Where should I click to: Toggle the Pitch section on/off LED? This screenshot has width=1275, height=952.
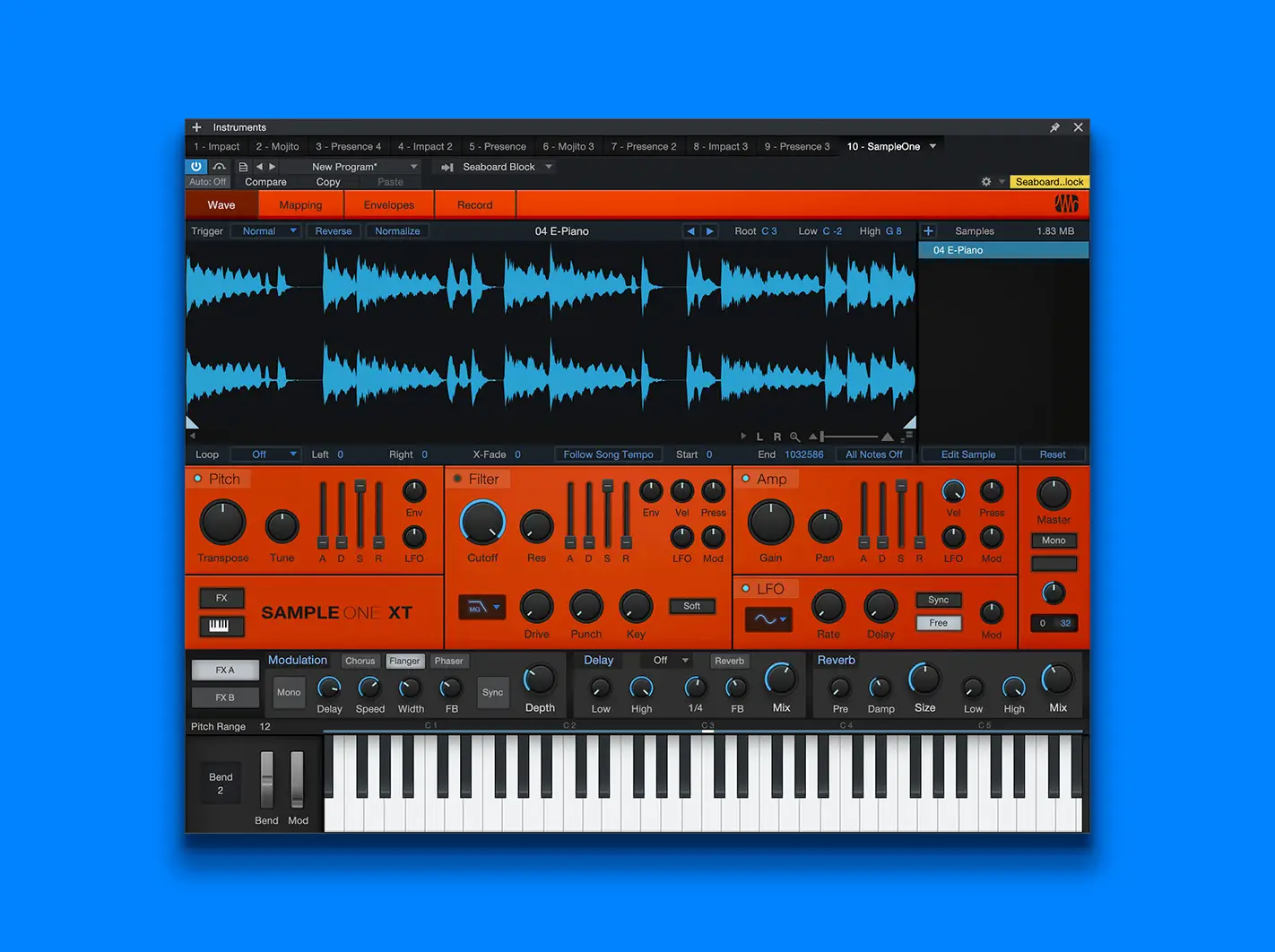click(x=198, y=479)
